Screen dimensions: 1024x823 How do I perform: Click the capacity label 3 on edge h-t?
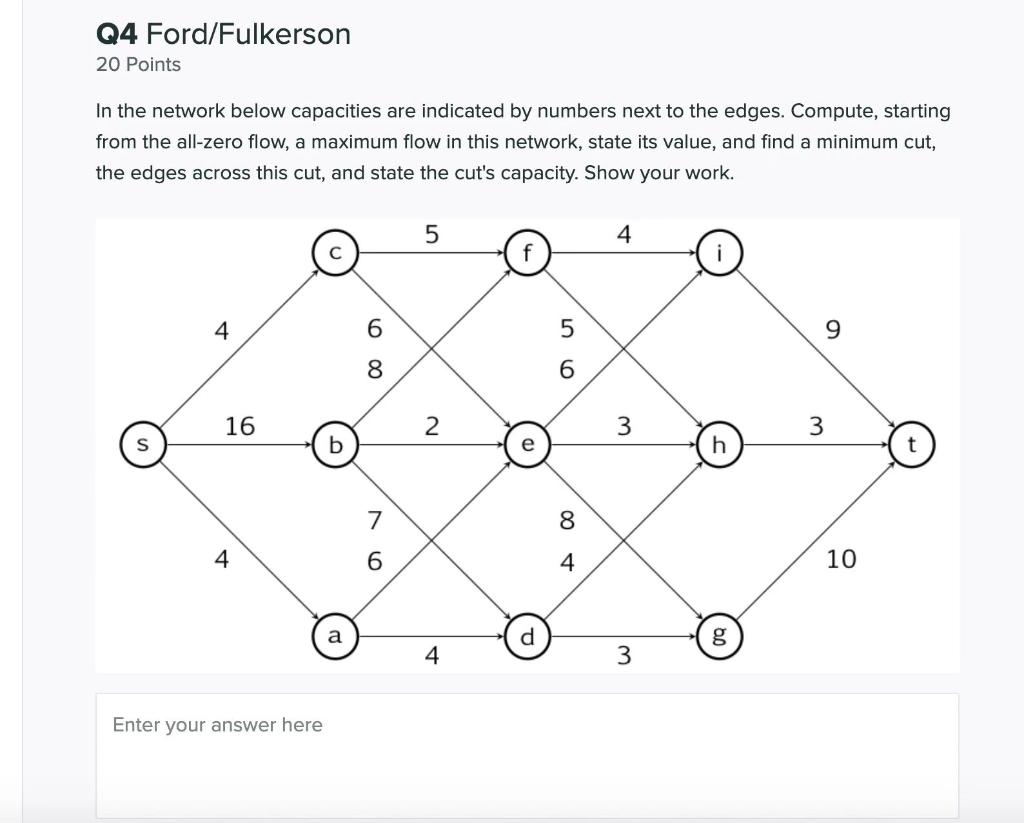coord(817,425)
